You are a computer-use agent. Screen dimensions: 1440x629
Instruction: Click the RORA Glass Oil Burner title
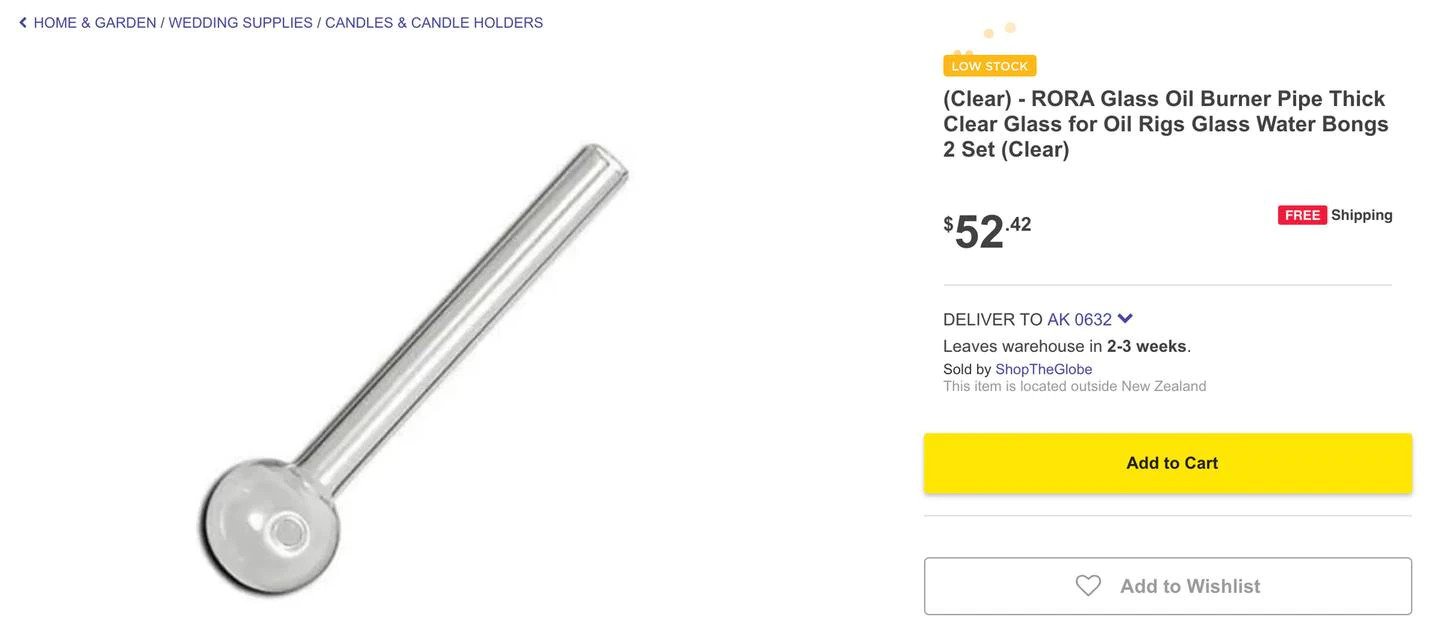click(x=1165, y=124)
